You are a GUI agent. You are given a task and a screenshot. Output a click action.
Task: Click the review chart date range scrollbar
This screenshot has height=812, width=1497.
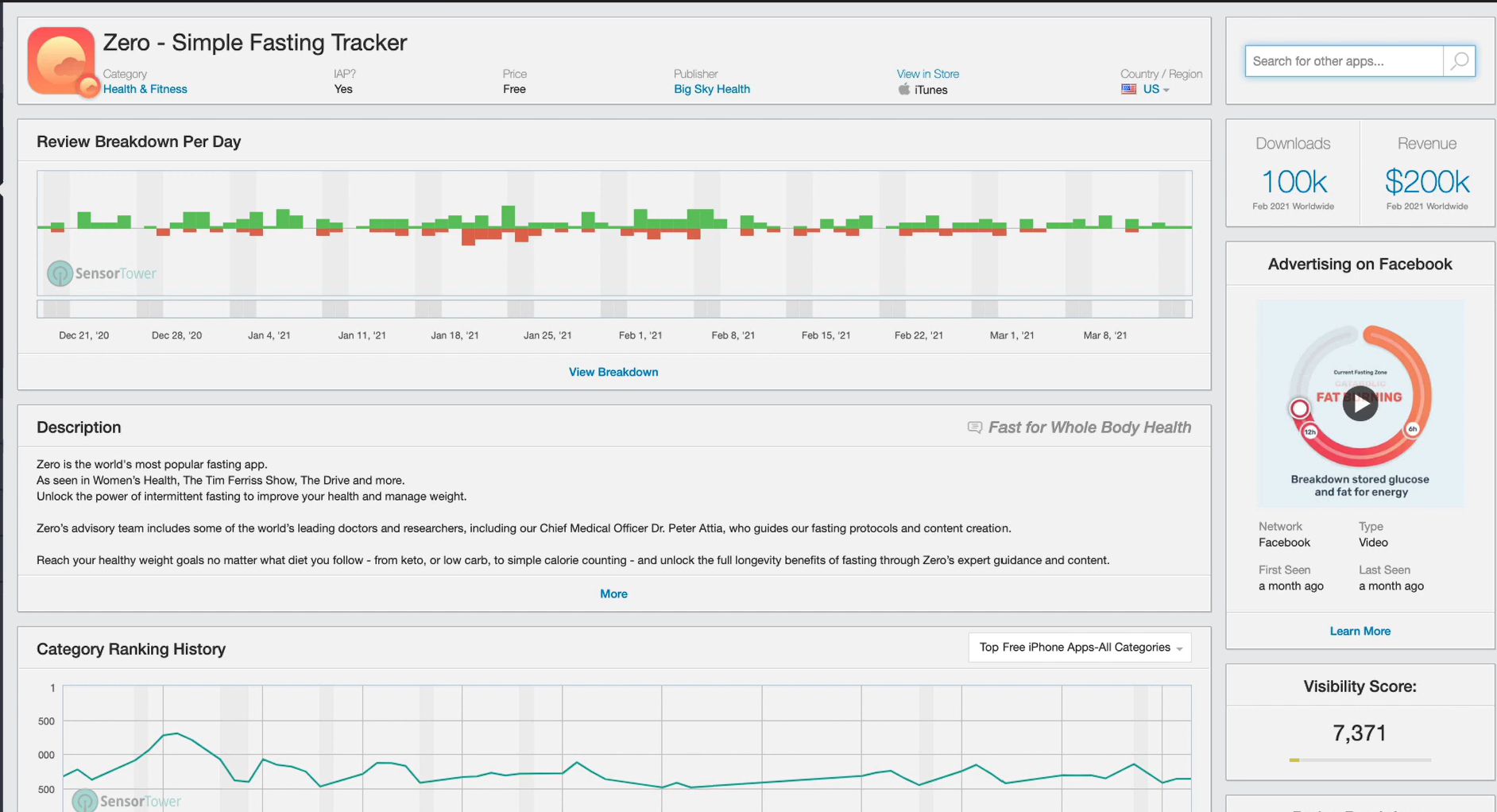pos(613,308)
